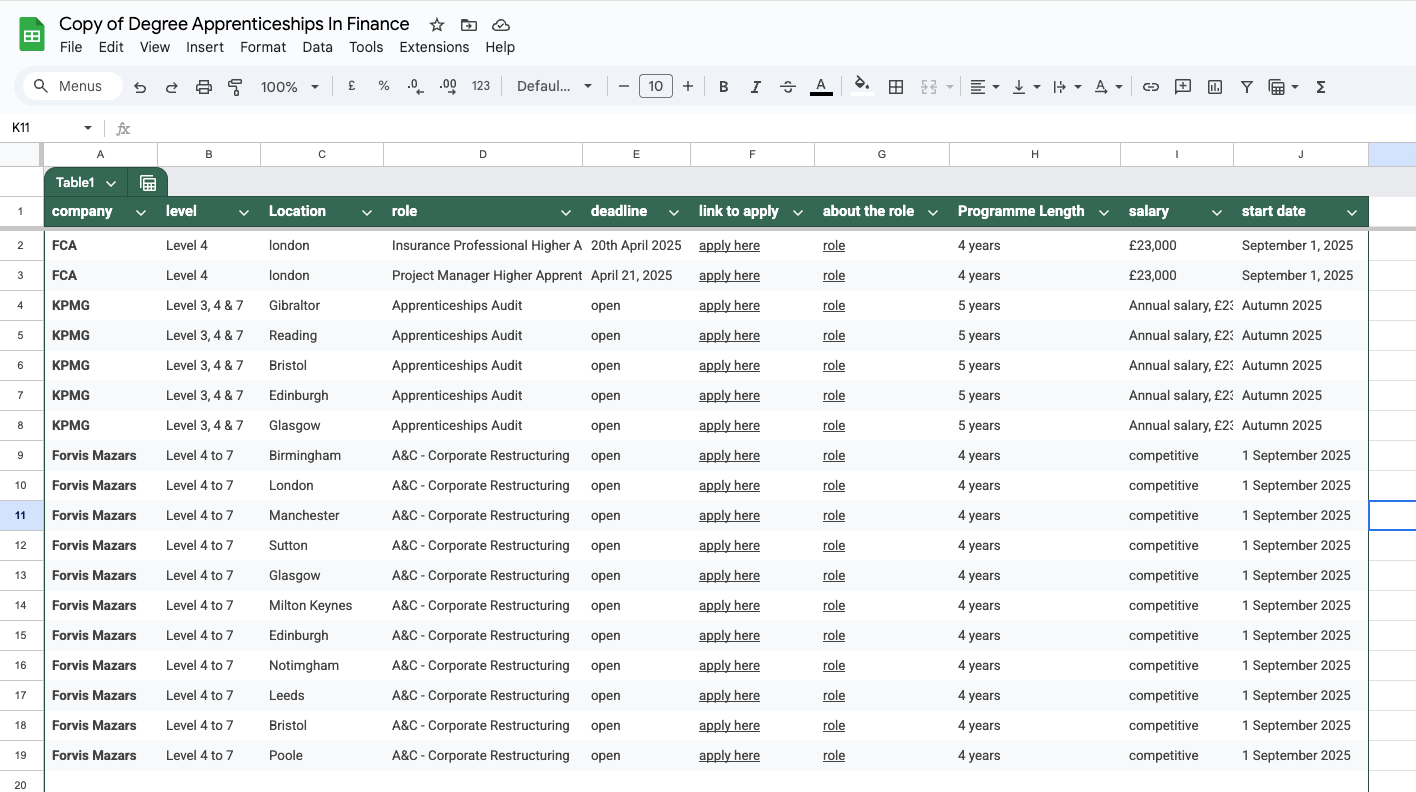Insert comment icon
Image resolution: width=1416 pixels, height=792 pixels.
tap(1183, 87)
